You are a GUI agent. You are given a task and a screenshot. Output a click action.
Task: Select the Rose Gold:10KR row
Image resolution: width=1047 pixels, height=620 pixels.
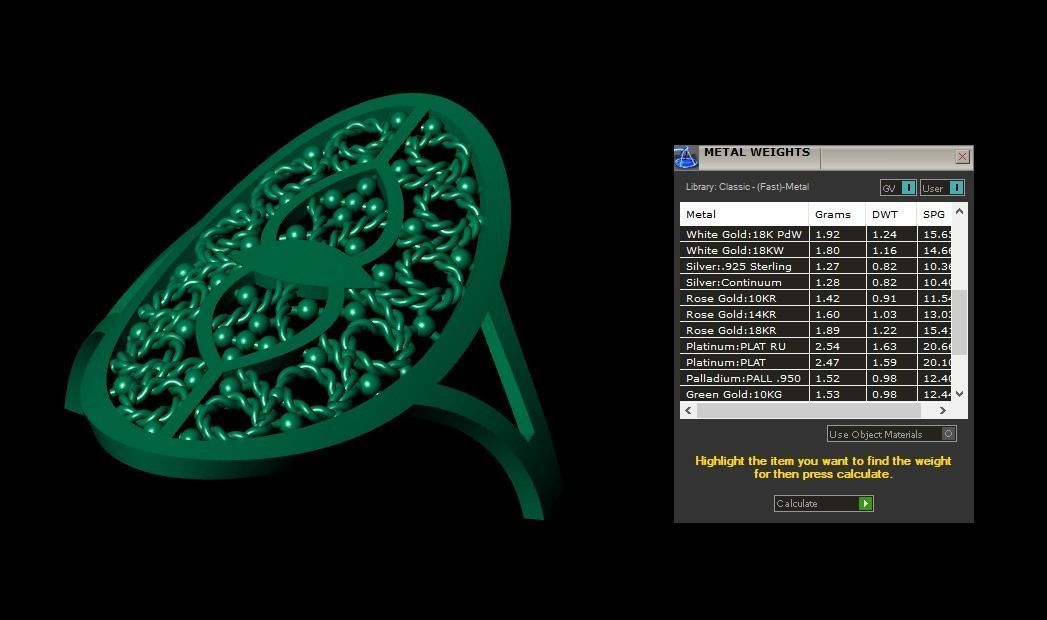click(815, 298)
